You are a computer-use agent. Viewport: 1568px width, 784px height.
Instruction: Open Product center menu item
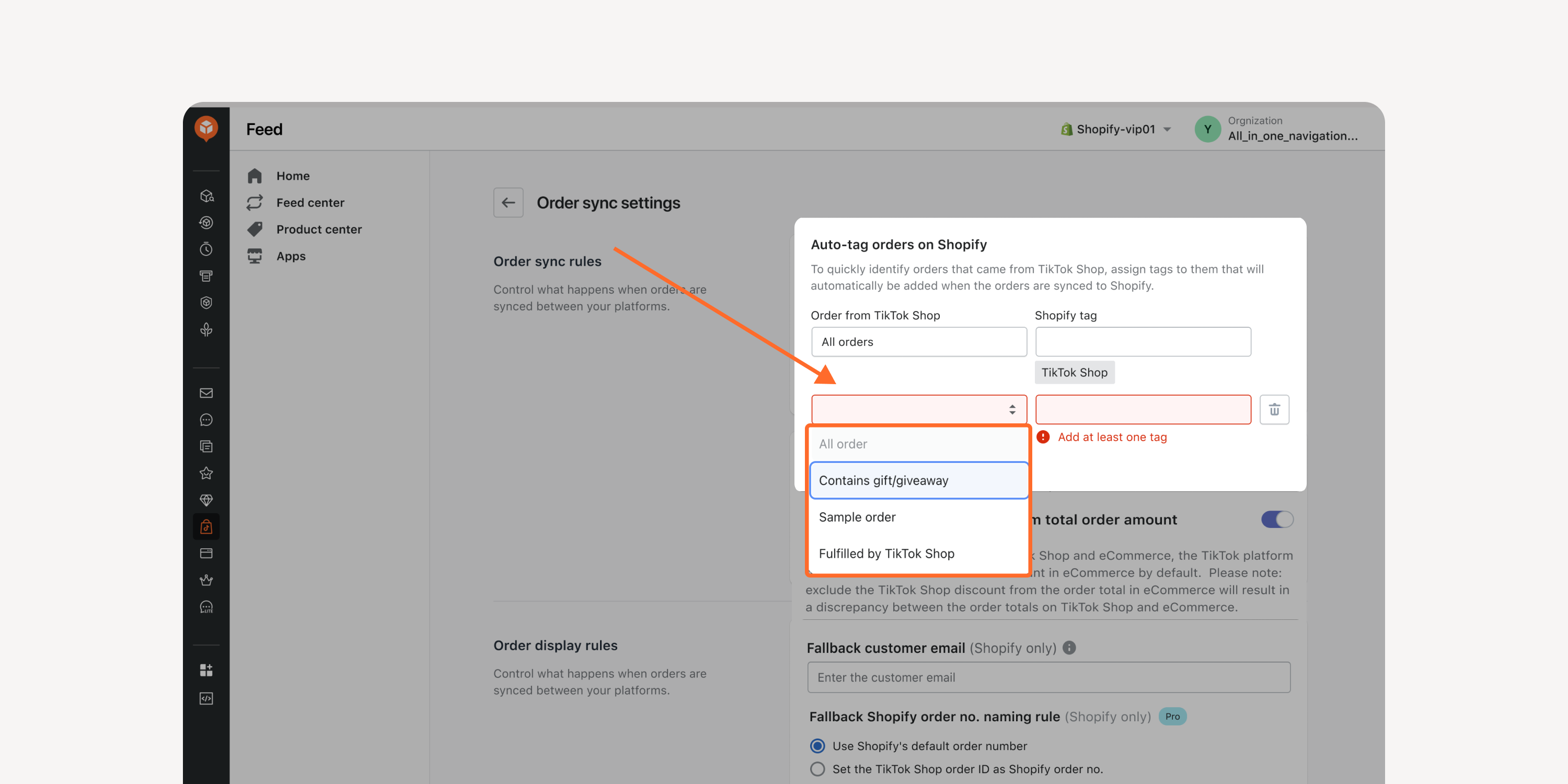(319, 229)
